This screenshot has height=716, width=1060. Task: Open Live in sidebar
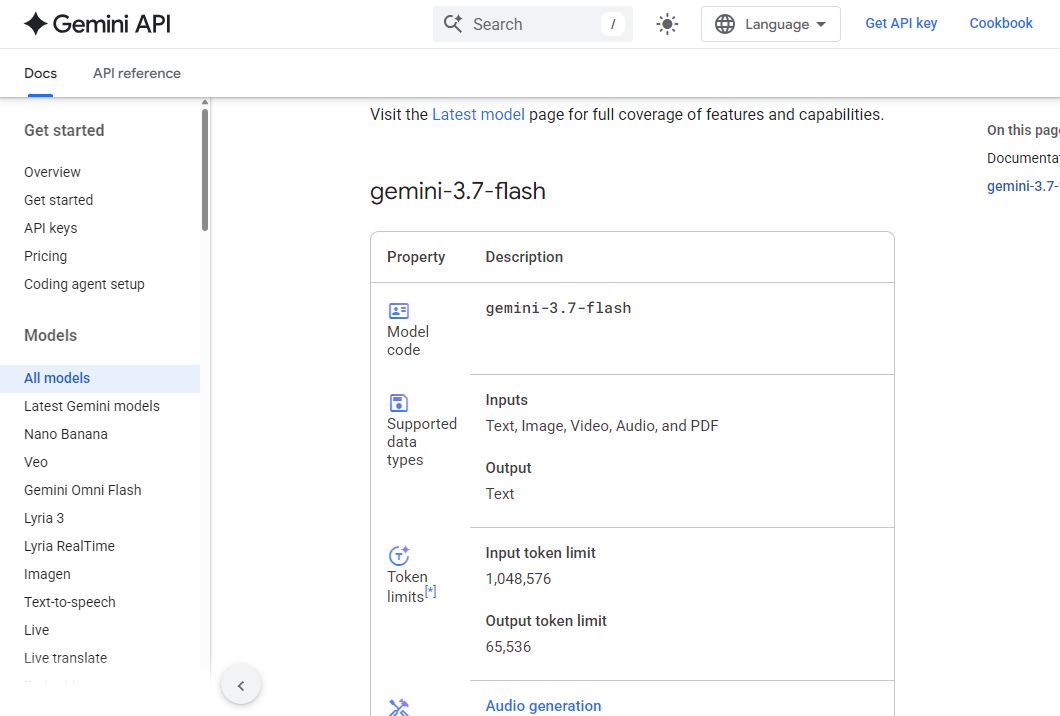(37, 630)
